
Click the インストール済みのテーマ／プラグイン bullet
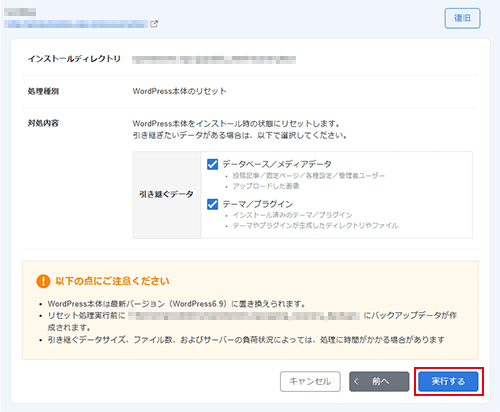coord(292,215)
